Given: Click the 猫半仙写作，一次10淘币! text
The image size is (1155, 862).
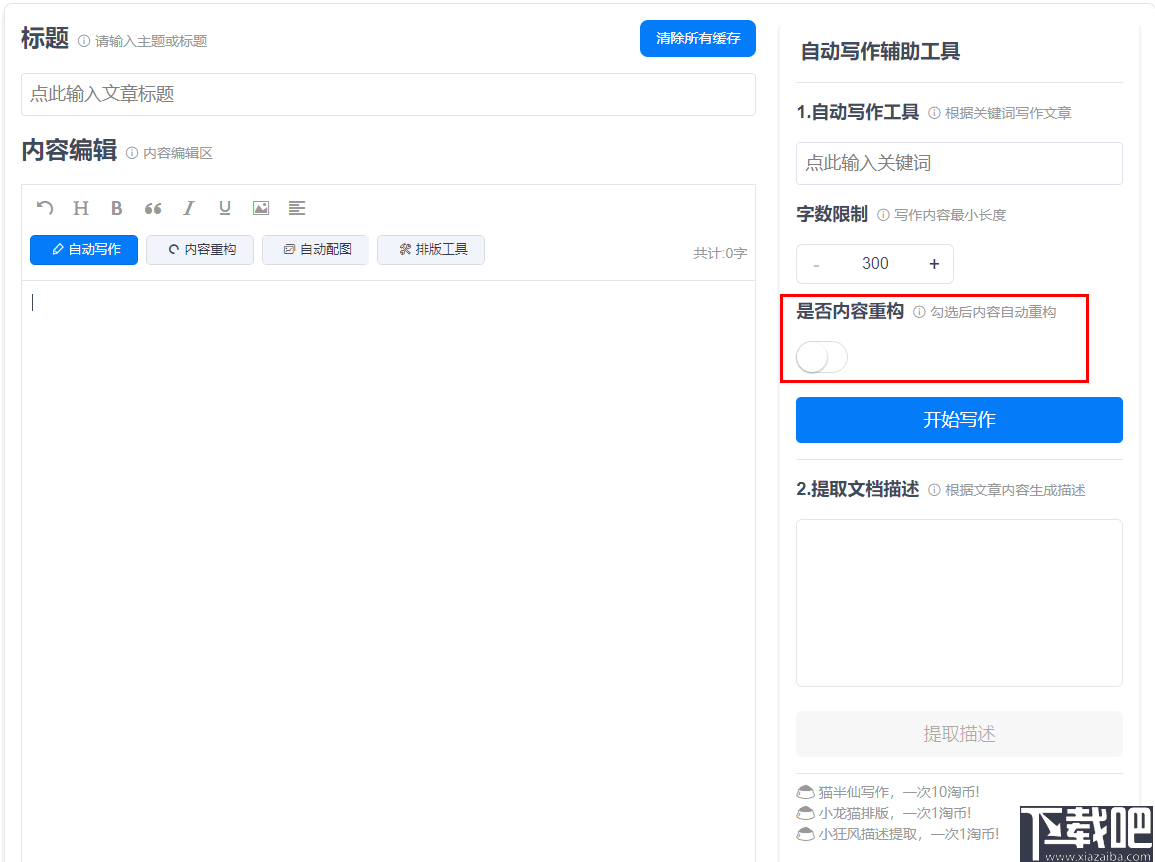Looking at the screenshot, I should [899, 793].
